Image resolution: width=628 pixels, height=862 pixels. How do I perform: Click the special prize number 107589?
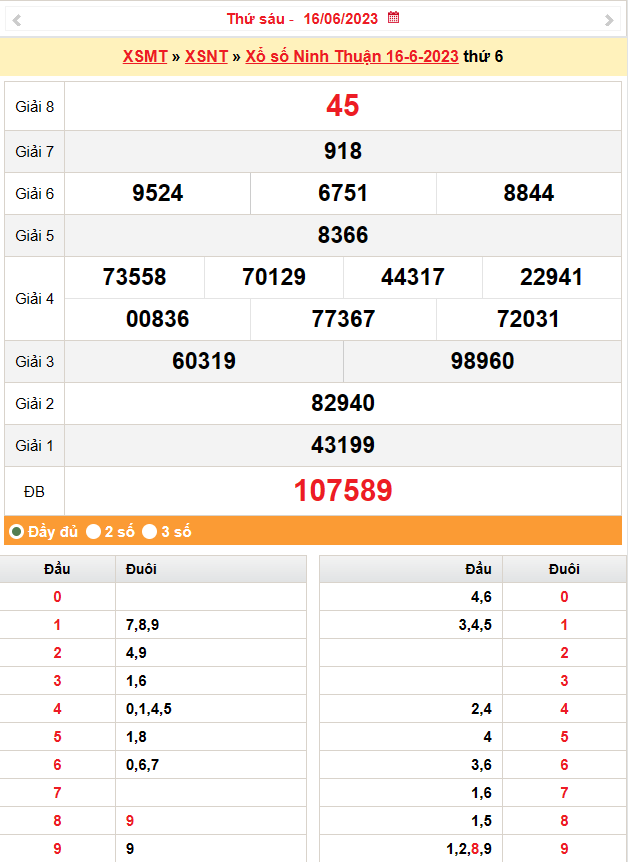pyautogui.click(x=342, y=491)
